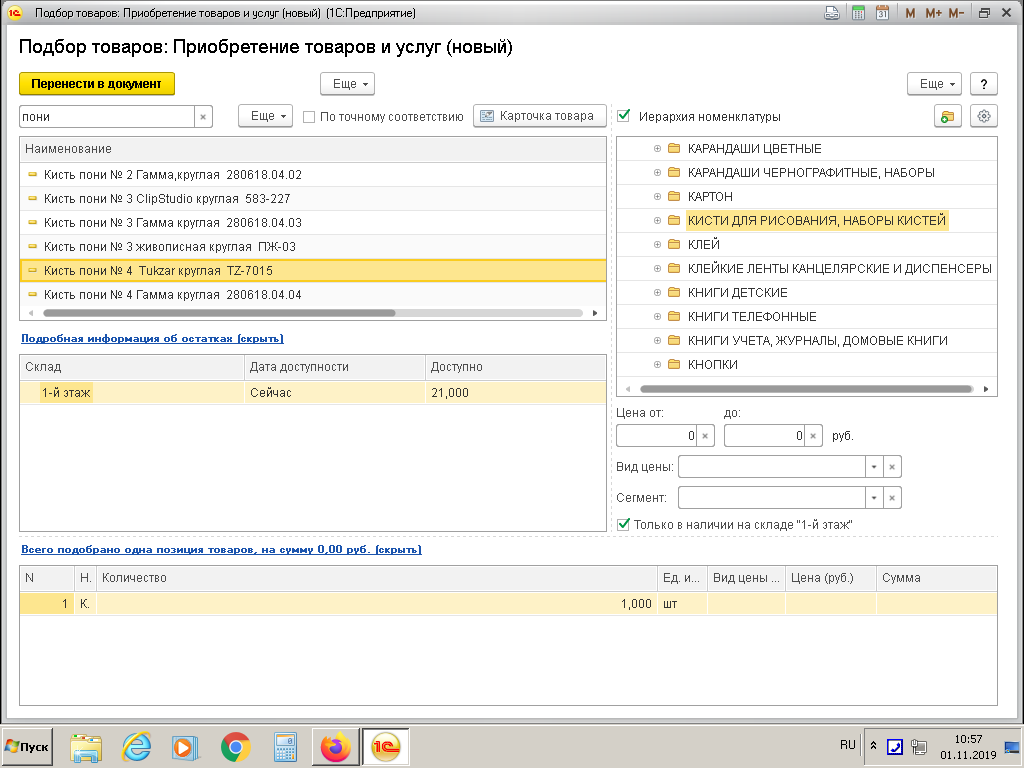Image resolution: width=1024 pixels, height=768 pixels.
Task: Hide detailed stock information link
Action: click(152, 338)
